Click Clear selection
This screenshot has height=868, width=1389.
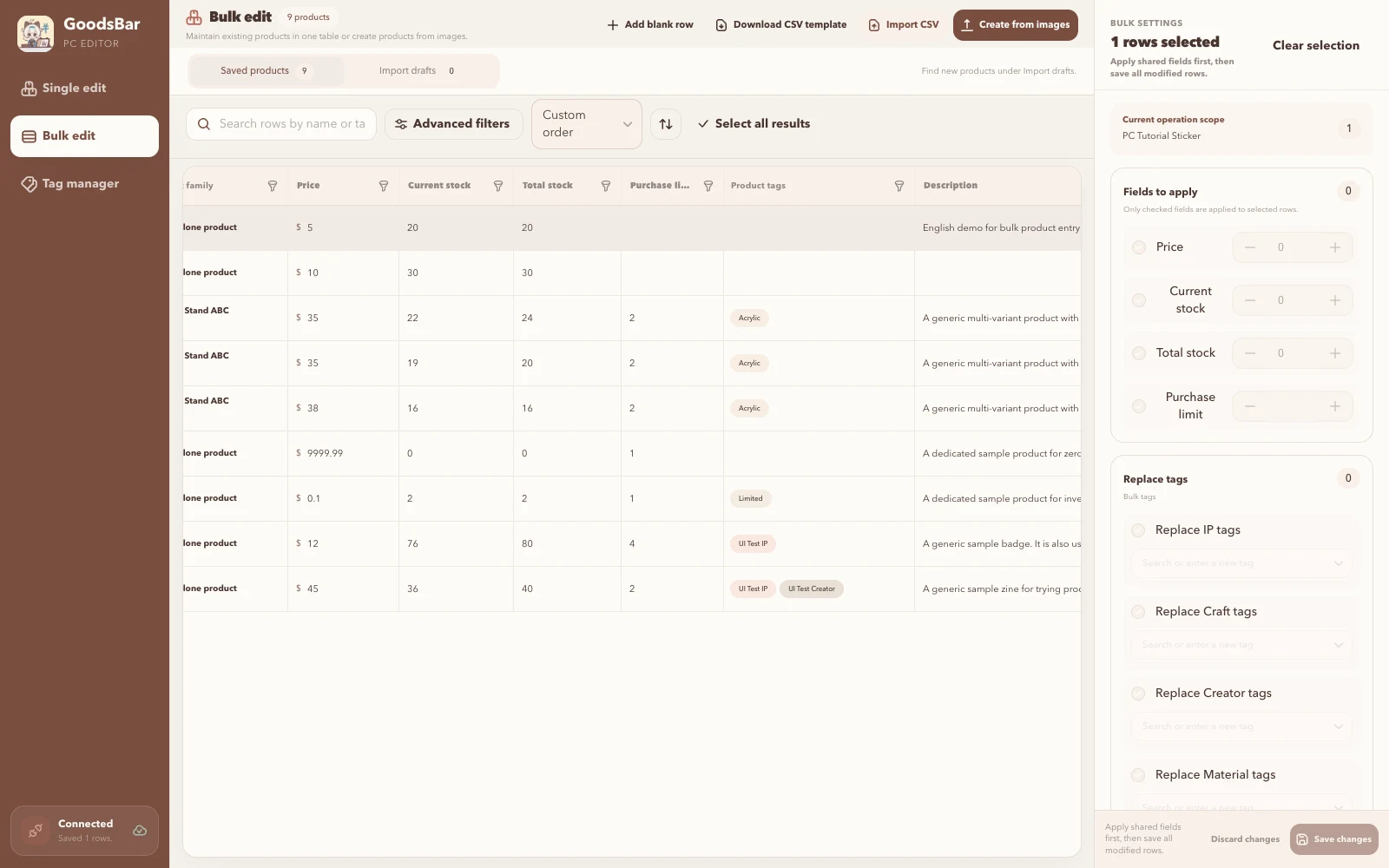click(1316, 45)
